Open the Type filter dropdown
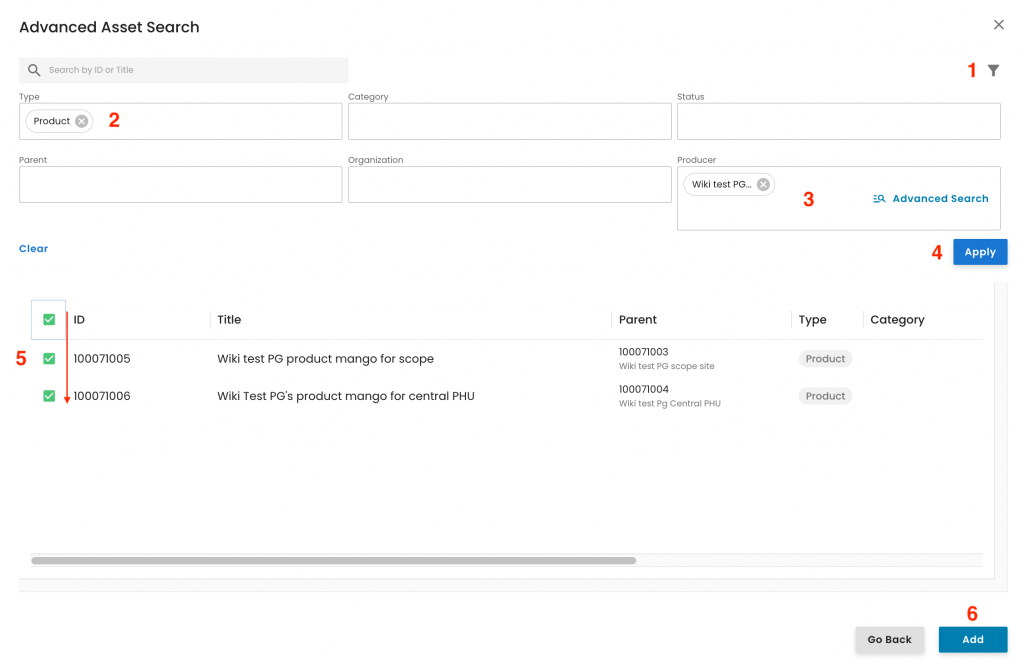 click(x=220, y=121)
